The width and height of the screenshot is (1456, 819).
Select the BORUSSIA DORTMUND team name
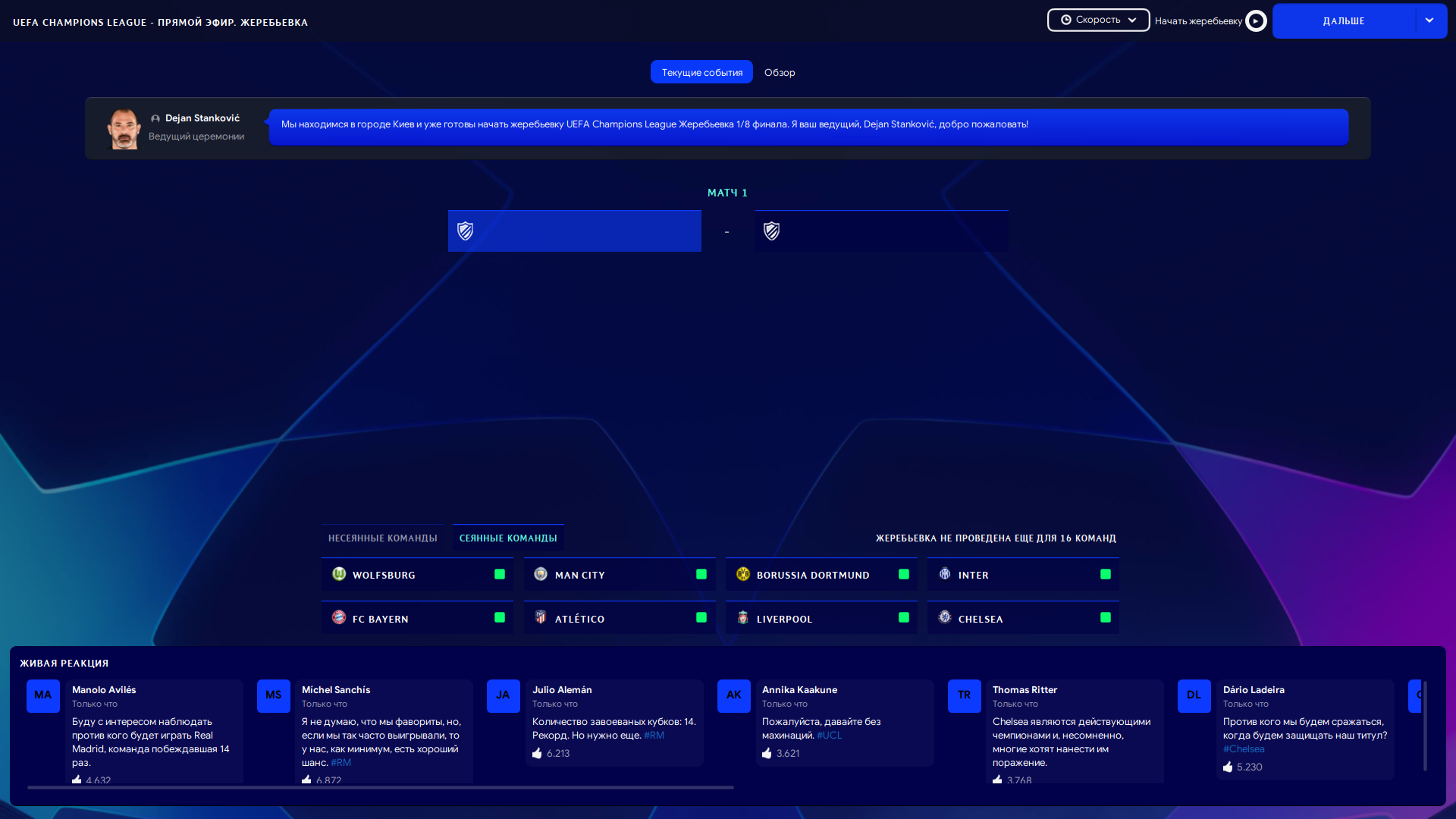tap(813, 576)
